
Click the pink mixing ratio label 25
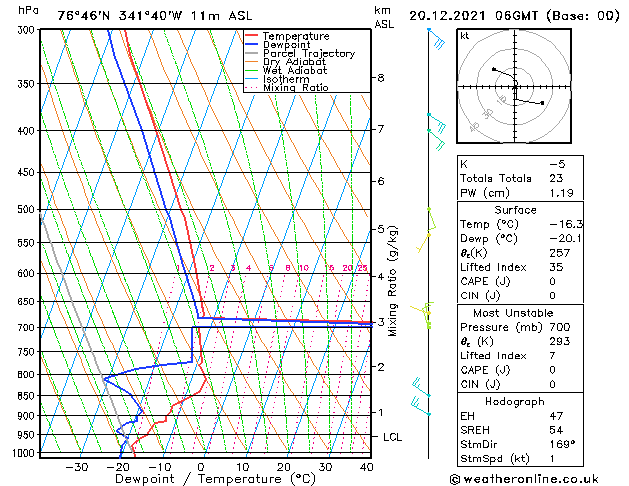(x=363, y=268)
